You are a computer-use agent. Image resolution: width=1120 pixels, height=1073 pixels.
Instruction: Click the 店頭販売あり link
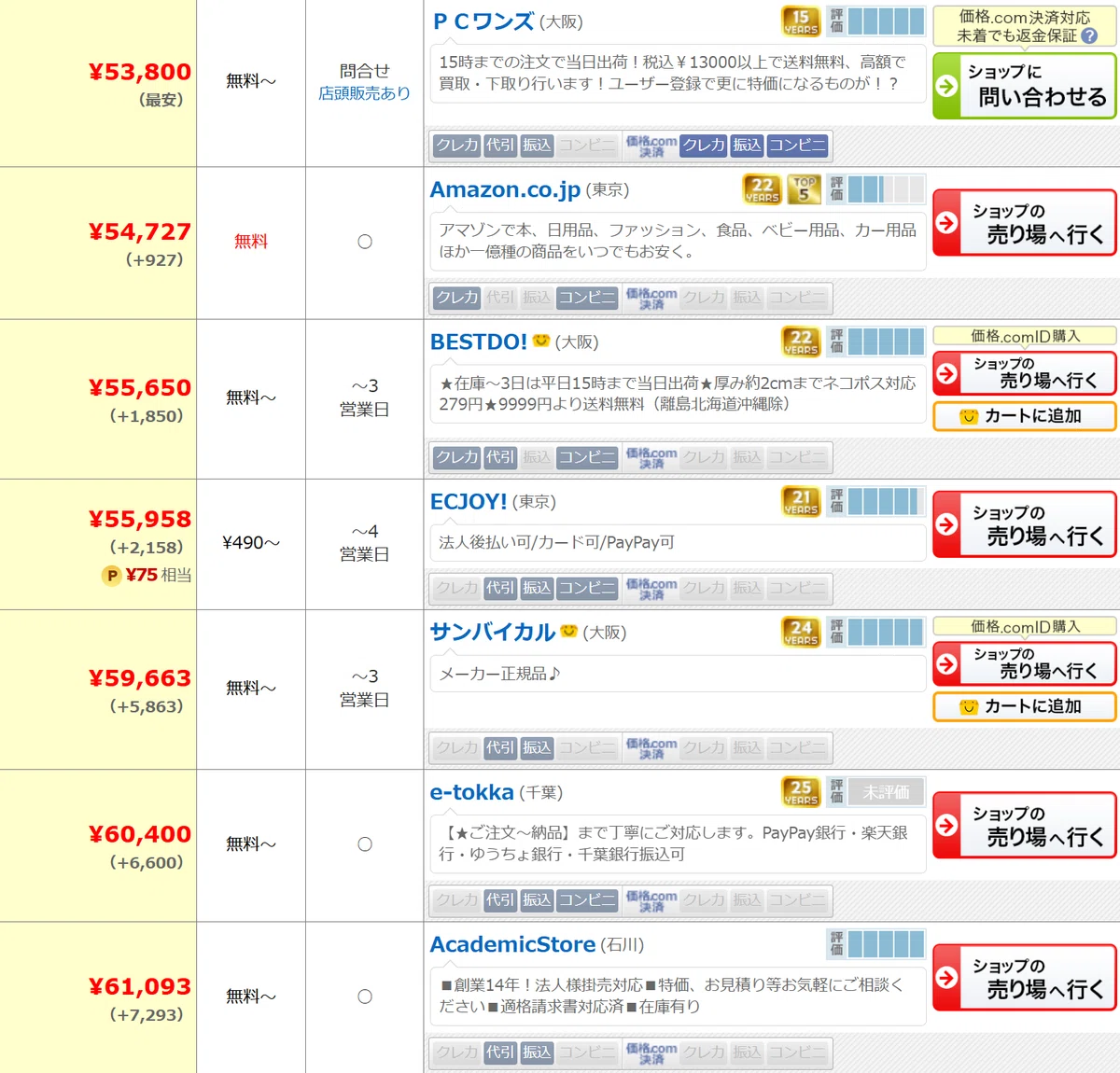[x=364, y=93]
